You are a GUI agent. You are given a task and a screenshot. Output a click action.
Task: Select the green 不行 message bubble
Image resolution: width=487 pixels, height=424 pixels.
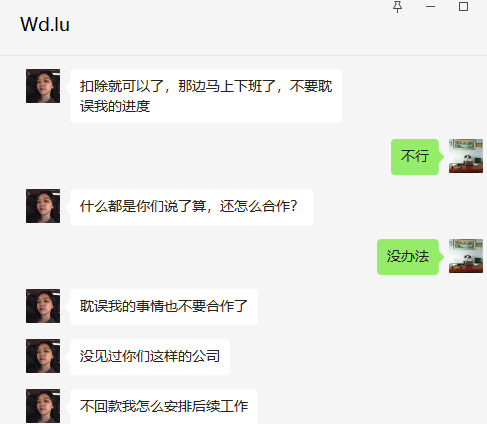[x=415, y=157]
